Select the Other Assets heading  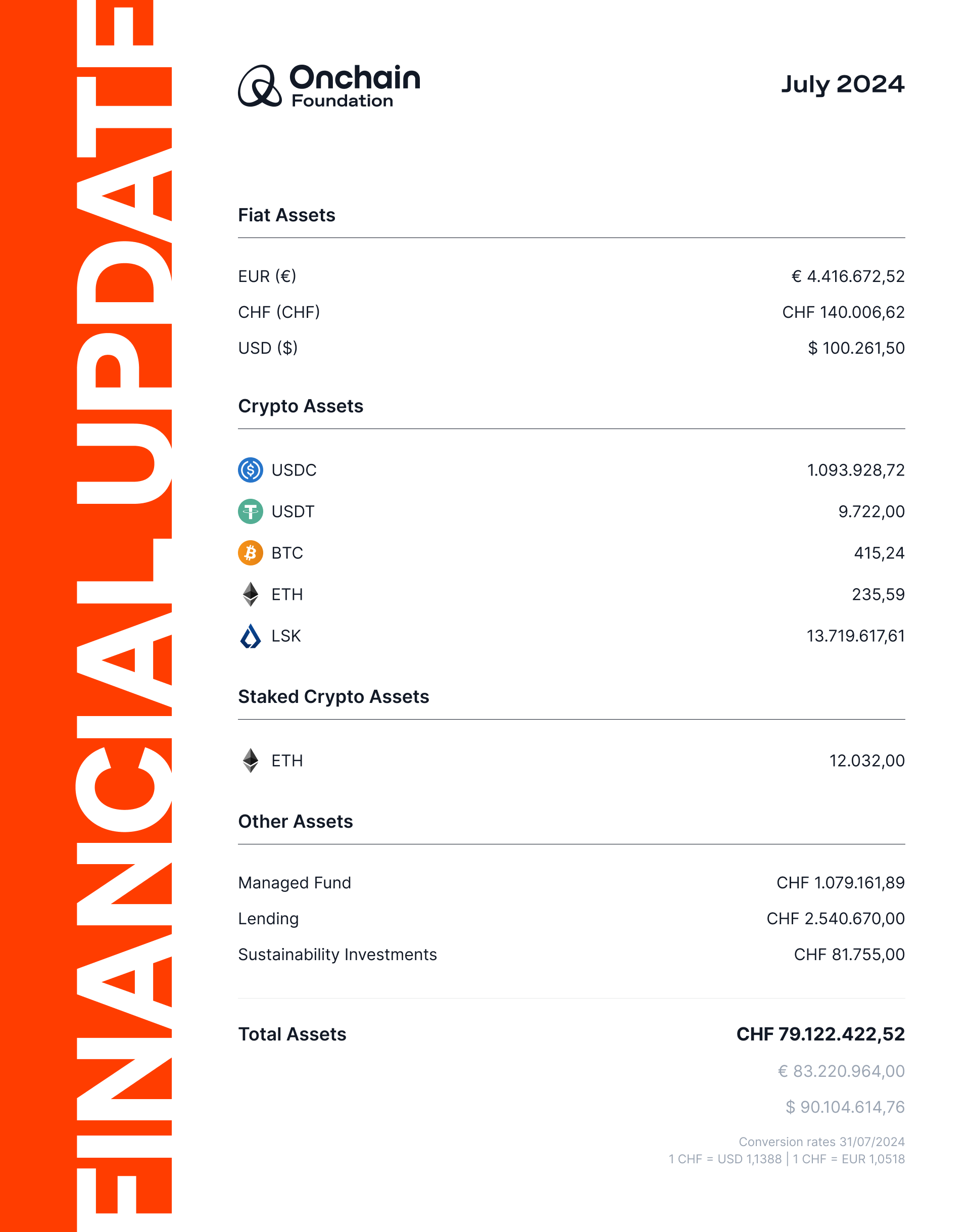point(296,821)
